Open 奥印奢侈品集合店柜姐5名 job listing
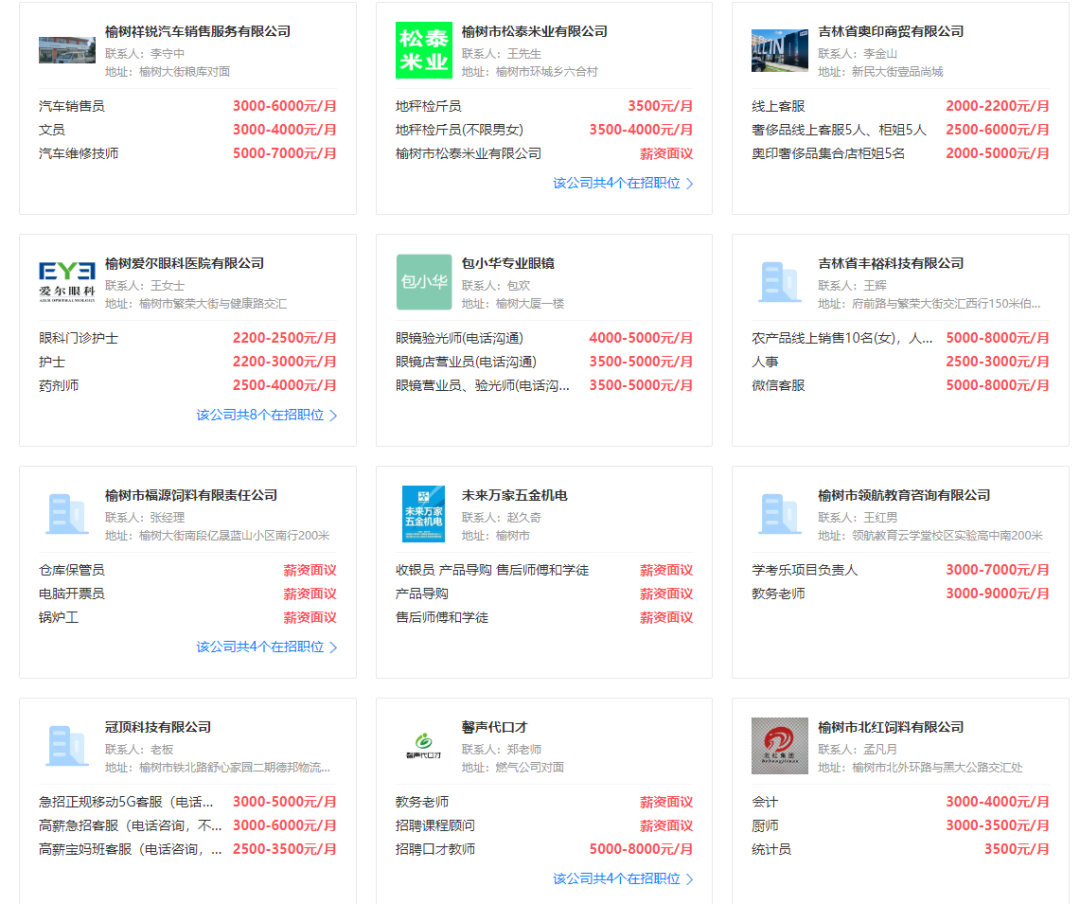Viewport: 1080px width, 904px height. point(828,153)
